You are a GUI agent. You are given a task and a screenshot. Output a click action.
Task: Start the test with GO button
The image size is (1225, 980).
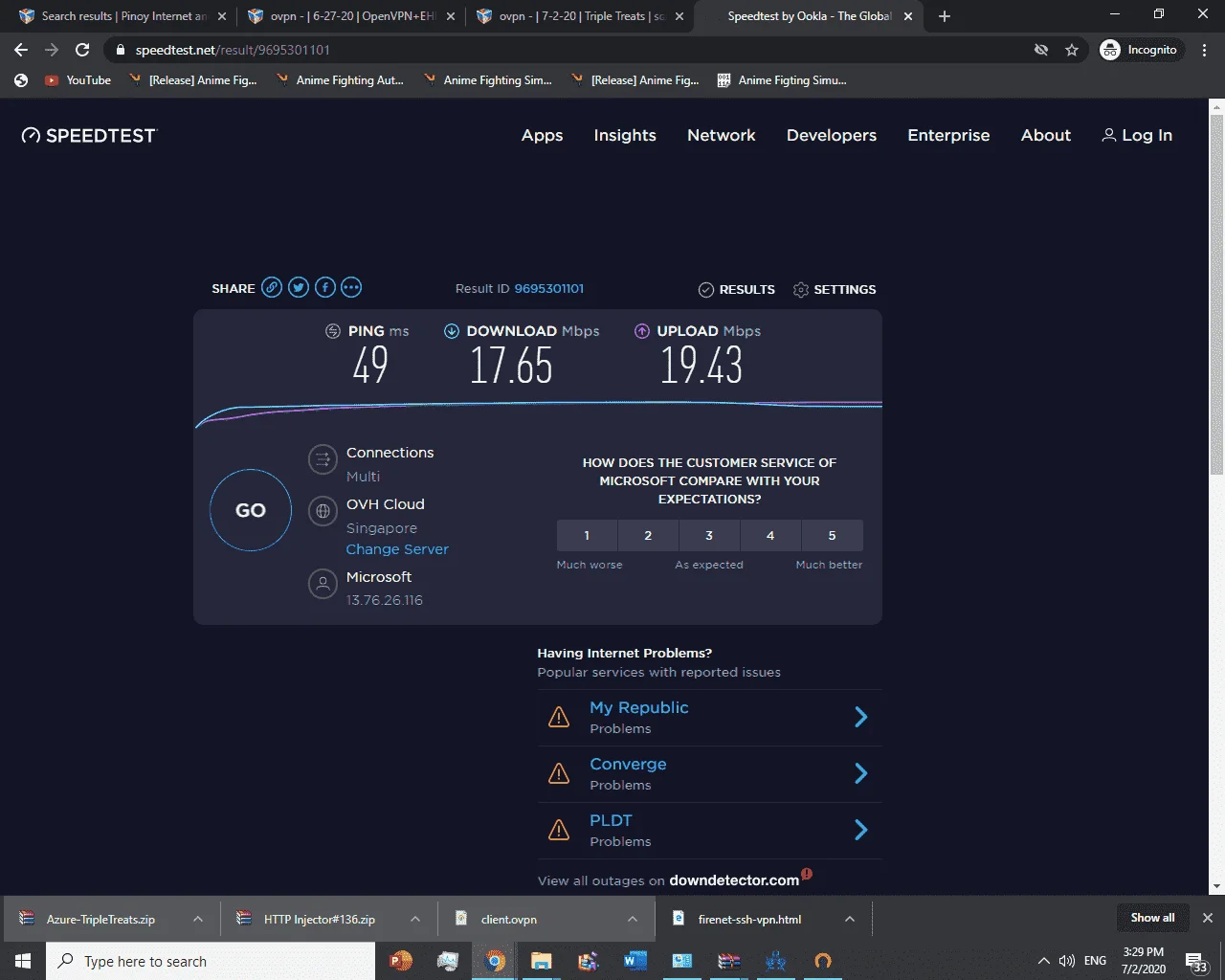point(251,510)
